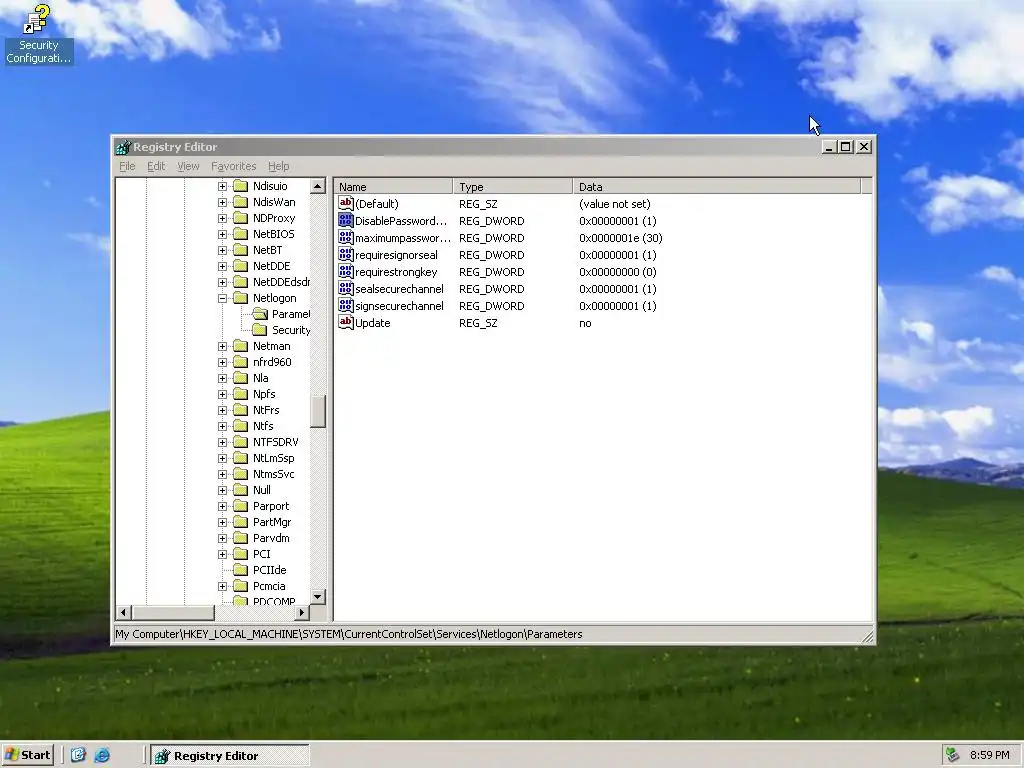
Task: Expand the Ndisuio tree node
Action: (x=222, y=186)
